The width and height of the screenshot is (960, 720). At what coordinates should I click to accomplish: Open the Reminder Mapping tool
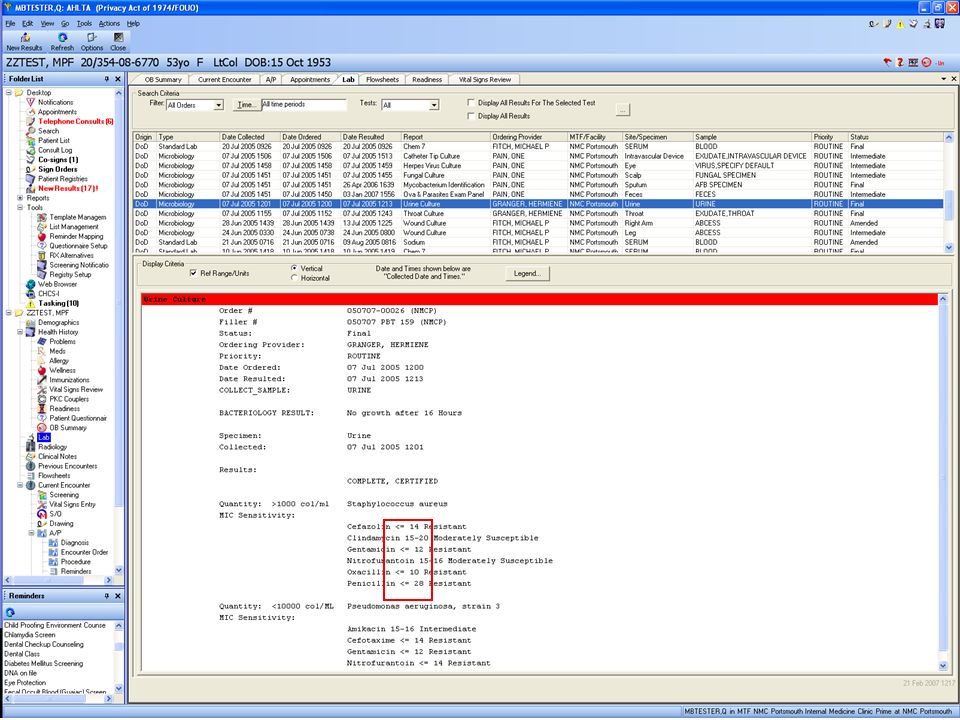coord(76,236)
